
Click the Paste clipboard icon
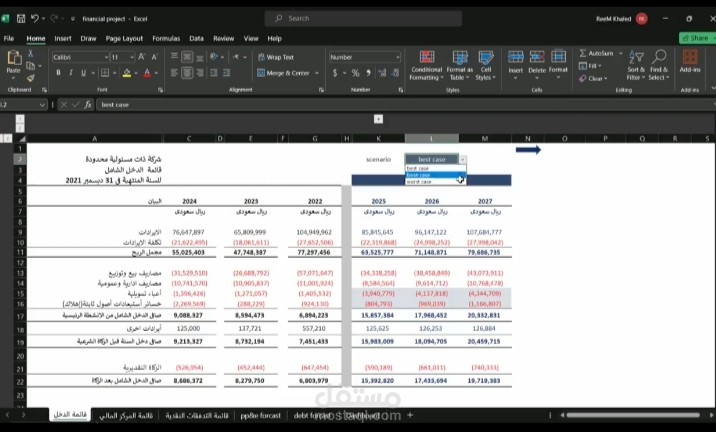14,58
